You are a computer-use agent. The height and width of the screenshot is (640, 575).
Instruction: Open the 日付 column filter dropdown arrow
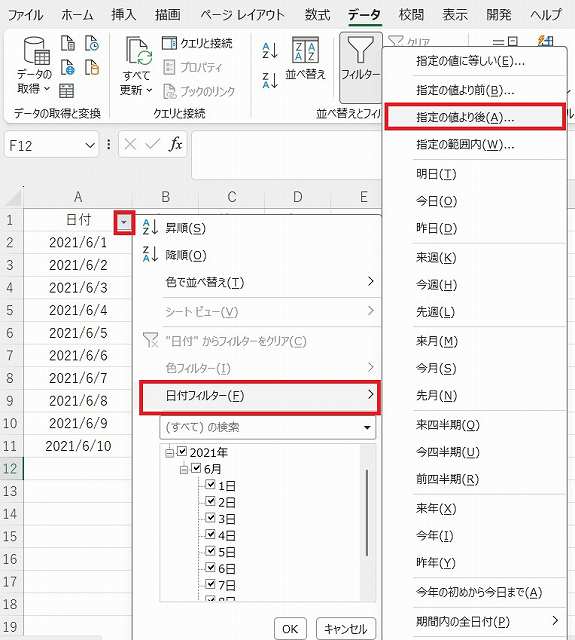click(124, 222)
